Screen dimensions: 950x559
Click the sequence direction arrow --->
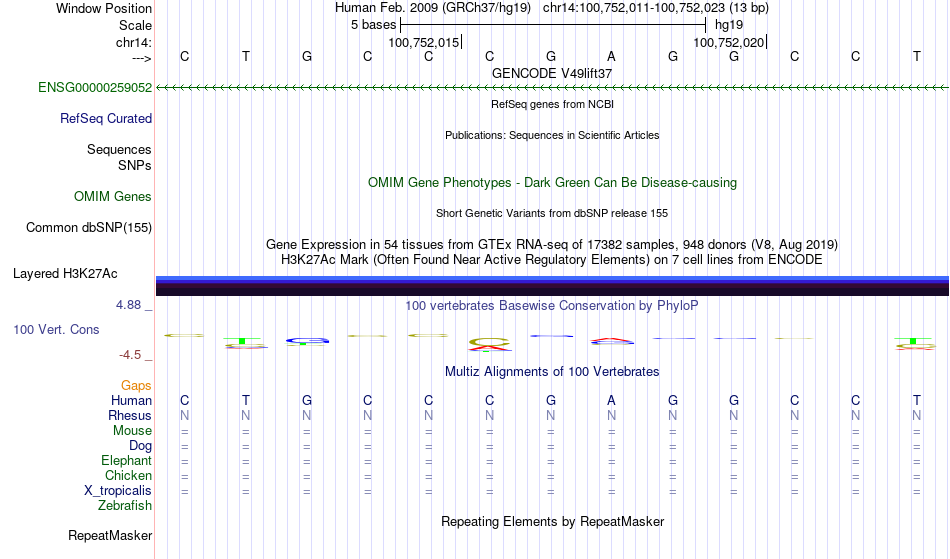coord(142,58)
